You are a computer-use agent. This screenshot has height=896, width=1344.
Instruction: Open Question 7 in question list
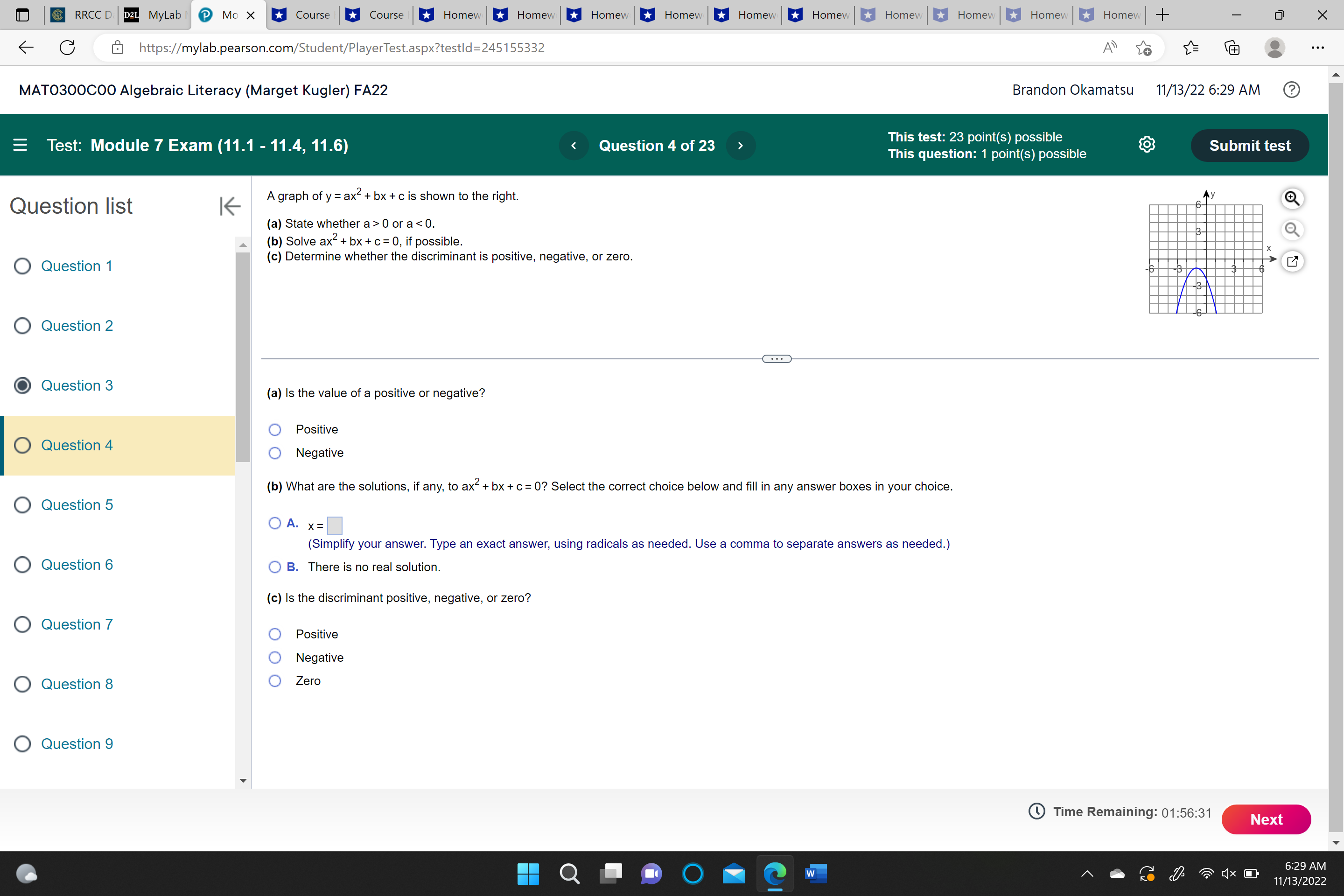tap(77, 624)
